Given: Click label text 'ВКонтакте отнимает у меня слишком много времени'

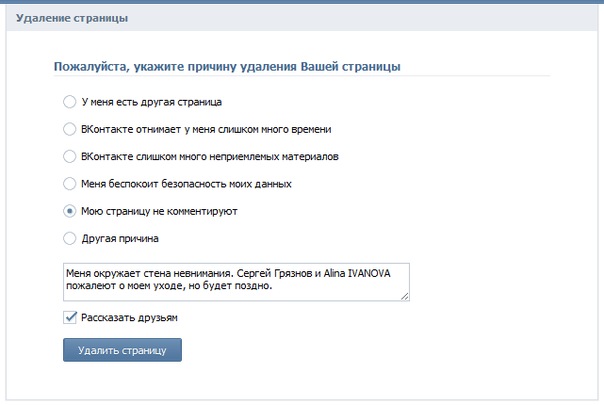Looking at the screenshot, I should pos(206,129).
